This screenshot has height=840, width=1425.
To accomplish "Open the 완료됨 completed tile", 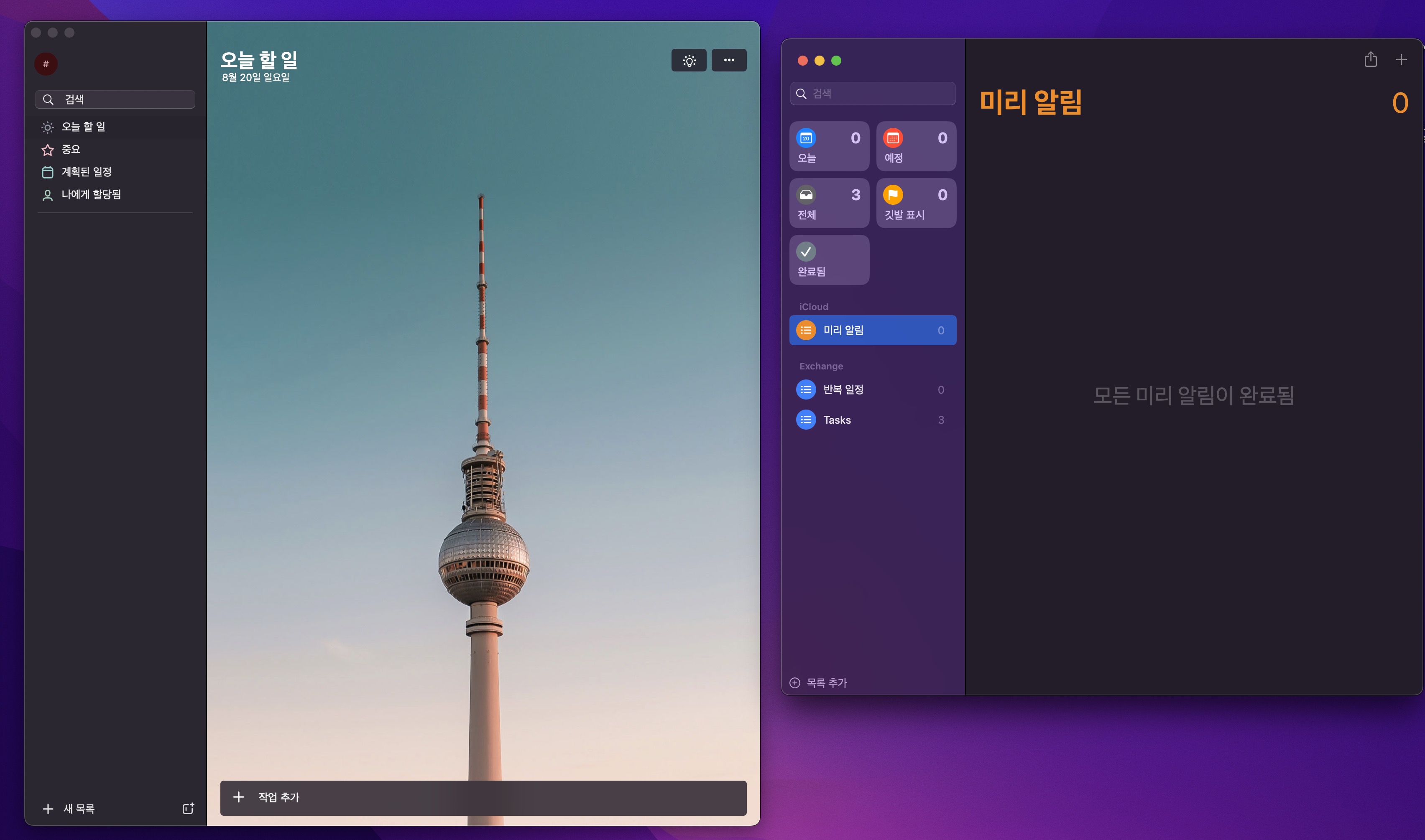I will pyautogui.click(x=829, y=260).
